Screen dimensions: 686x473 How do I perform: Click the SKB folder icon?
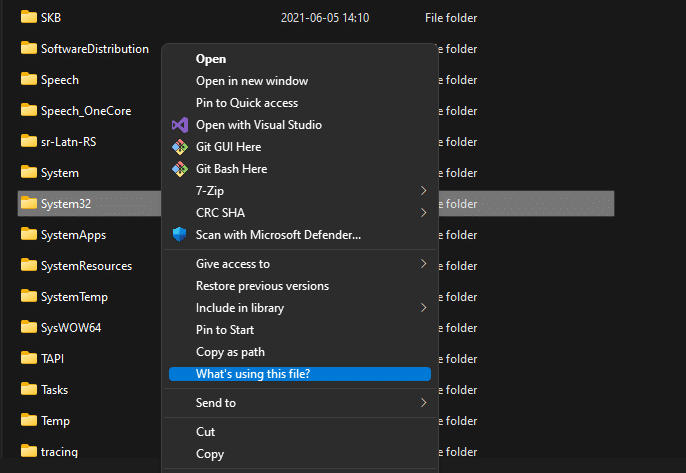28,18
